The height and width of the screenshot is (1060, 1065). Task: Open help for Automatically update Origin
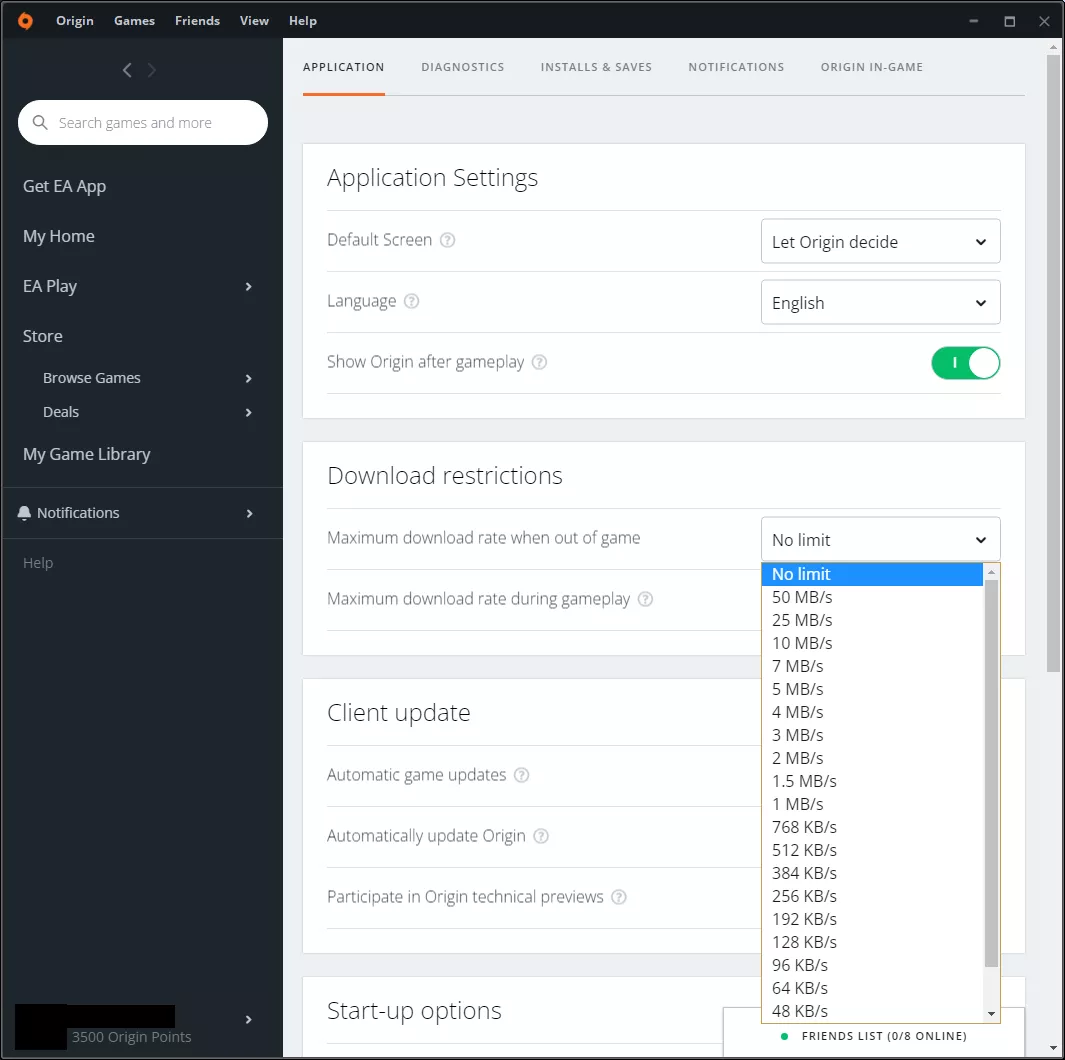coord(540,836)
